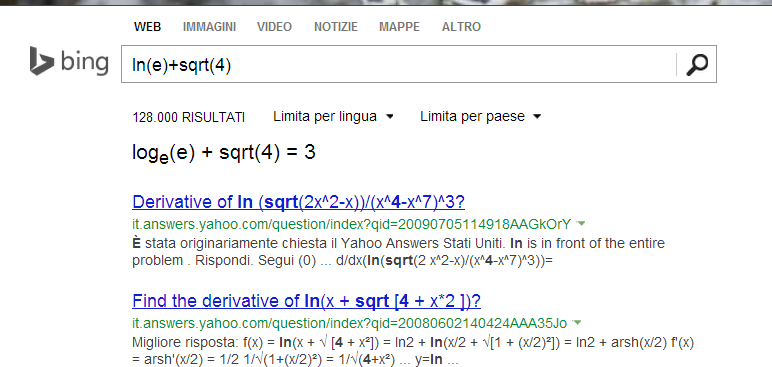Open the MAPPE tab
Screen dimensions: 772x367
399,27
